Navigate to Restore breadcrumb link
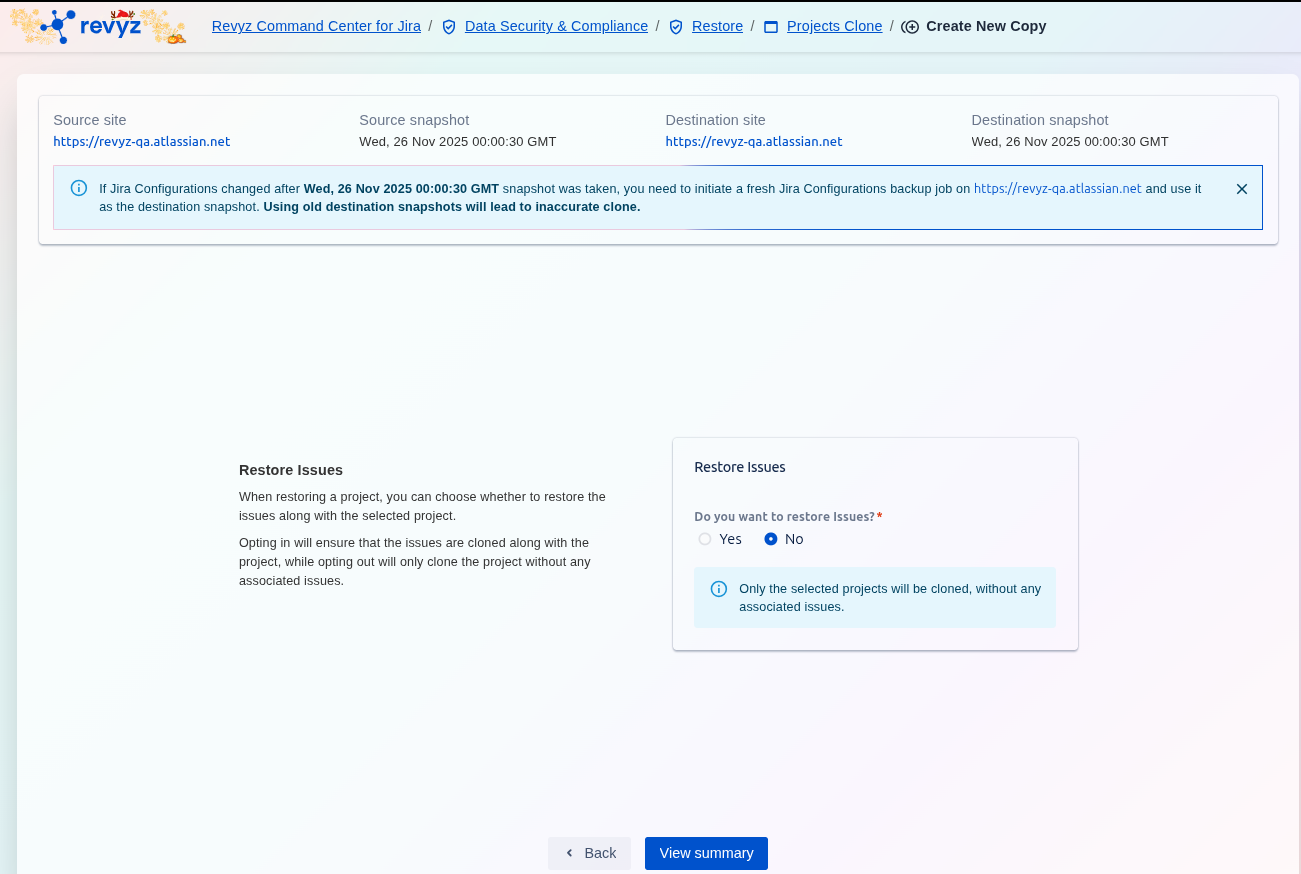The width and height of the screenshot is (1301, 874). click(717, 26)
